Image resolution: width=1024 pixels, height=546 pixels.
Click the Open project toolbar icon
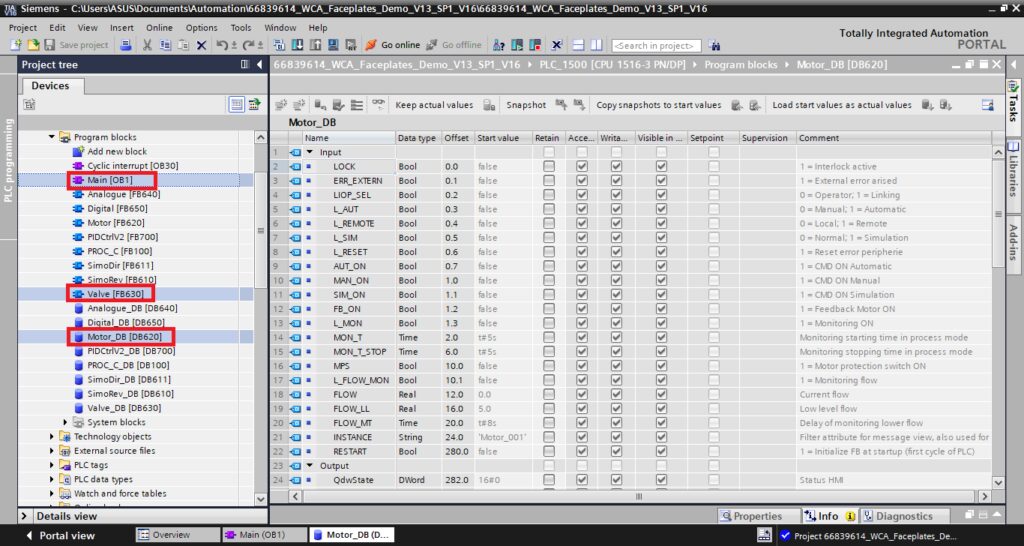tap(33, 45)
